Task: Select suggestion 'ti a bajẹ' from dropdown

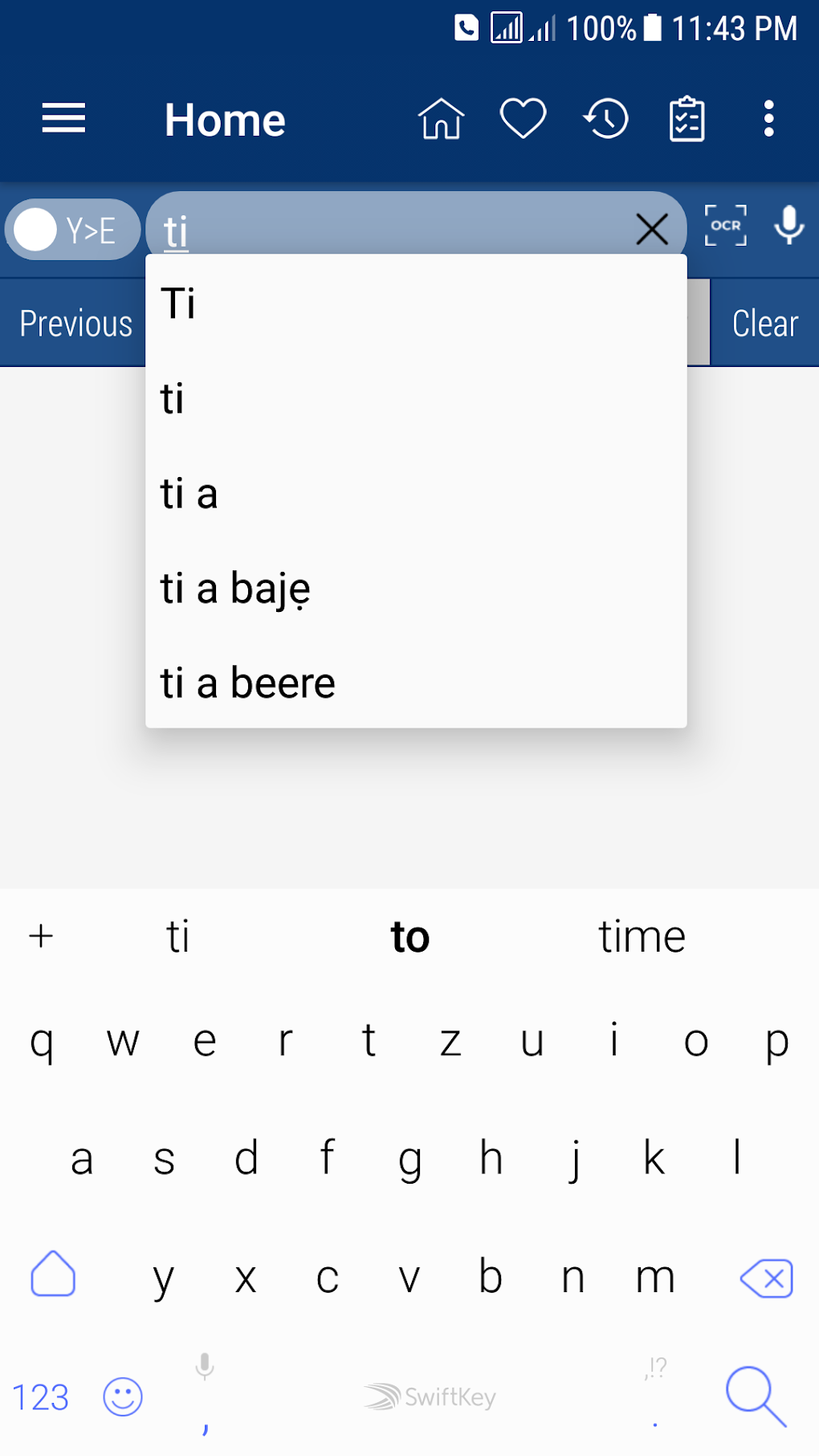Action: [x=234, y=587]
